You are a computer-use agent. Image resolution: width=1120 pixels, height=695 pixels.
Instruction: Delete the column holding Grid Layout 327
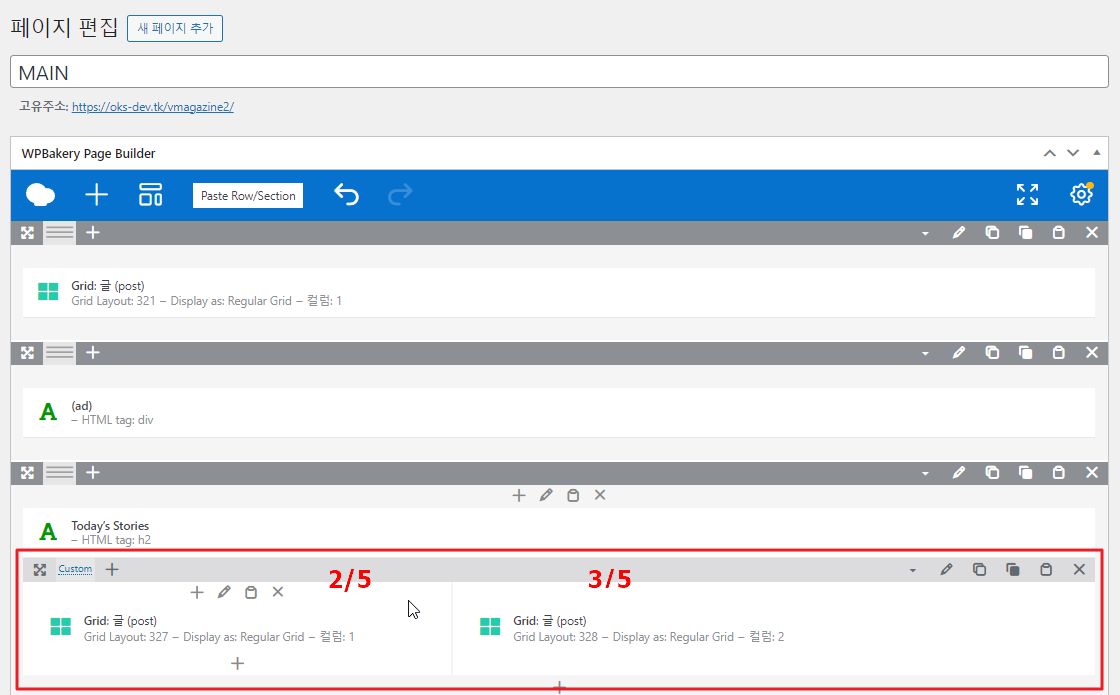click(278, 593)
